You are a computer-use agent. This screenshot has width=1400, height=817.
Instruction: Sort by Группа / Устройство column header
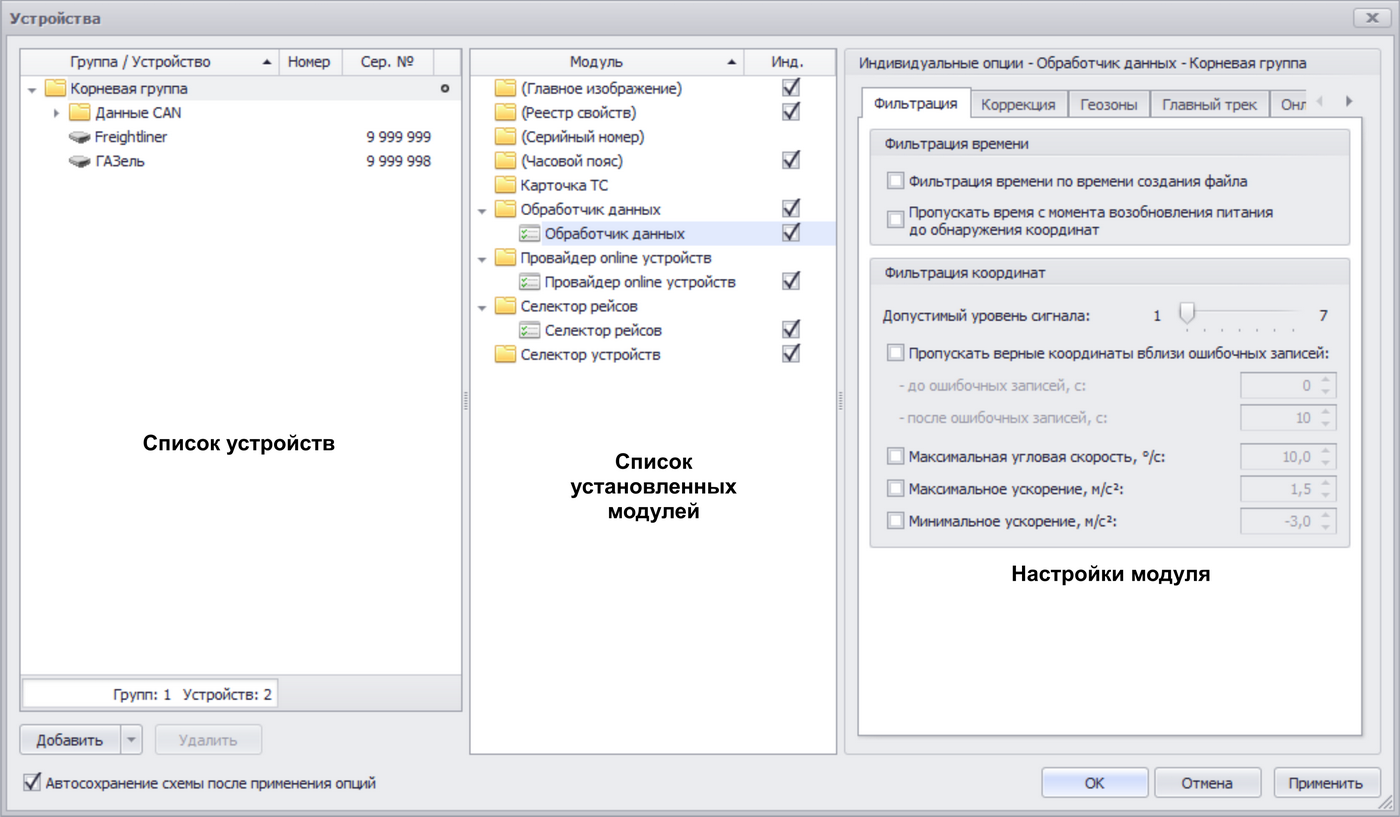click(149, 62)
